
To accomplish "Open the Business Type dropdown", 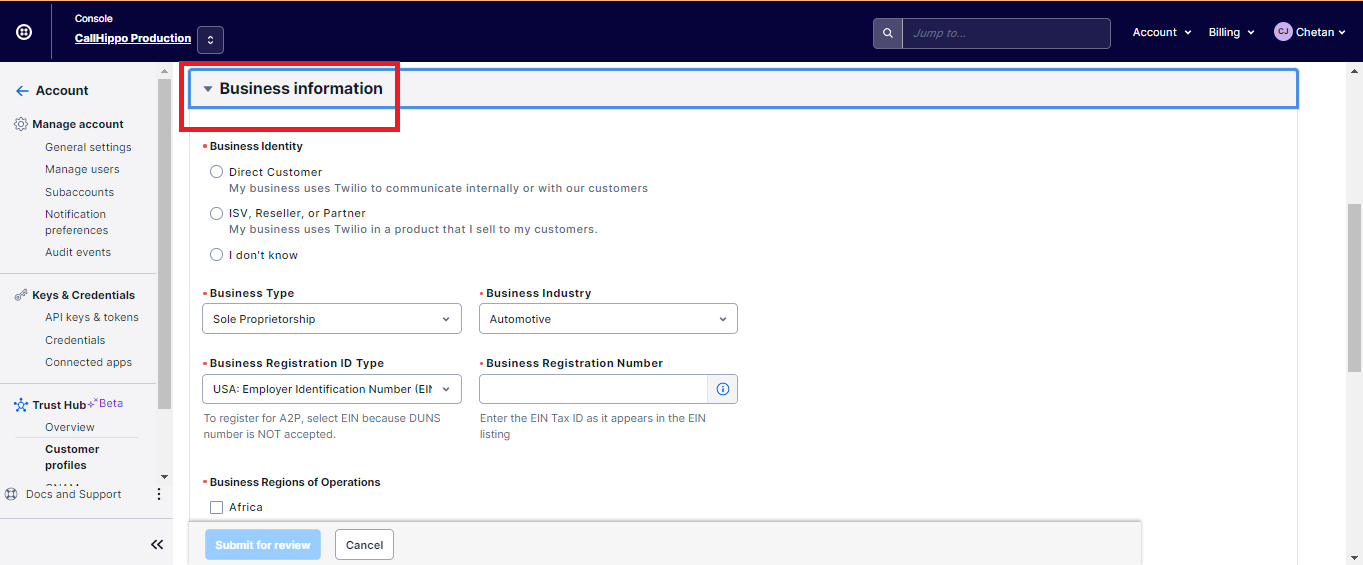I will pyautogui.click(x=332, y=319).
